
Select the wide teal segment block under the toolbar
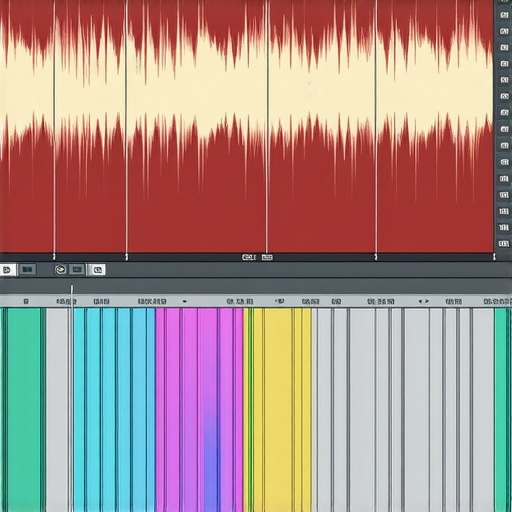(x=23, y=410)
